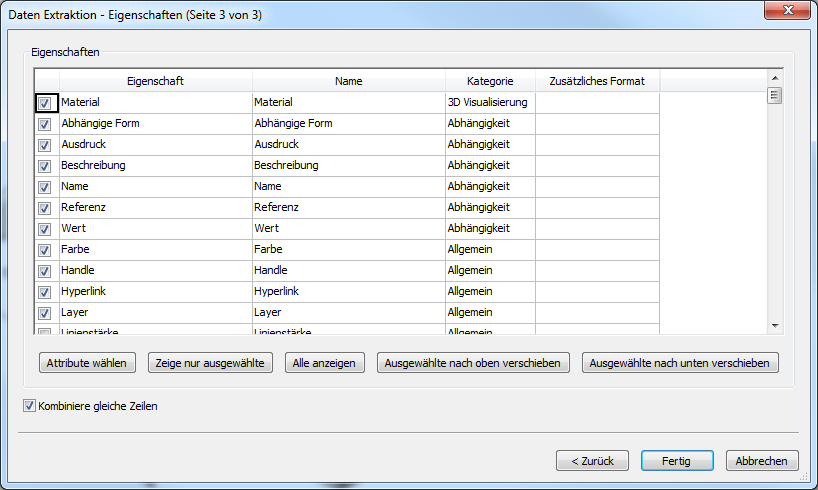Disable Kombiniere gleiche Zeilen option
This screenshot has height=490, width=818.
[x=29, y=407]
